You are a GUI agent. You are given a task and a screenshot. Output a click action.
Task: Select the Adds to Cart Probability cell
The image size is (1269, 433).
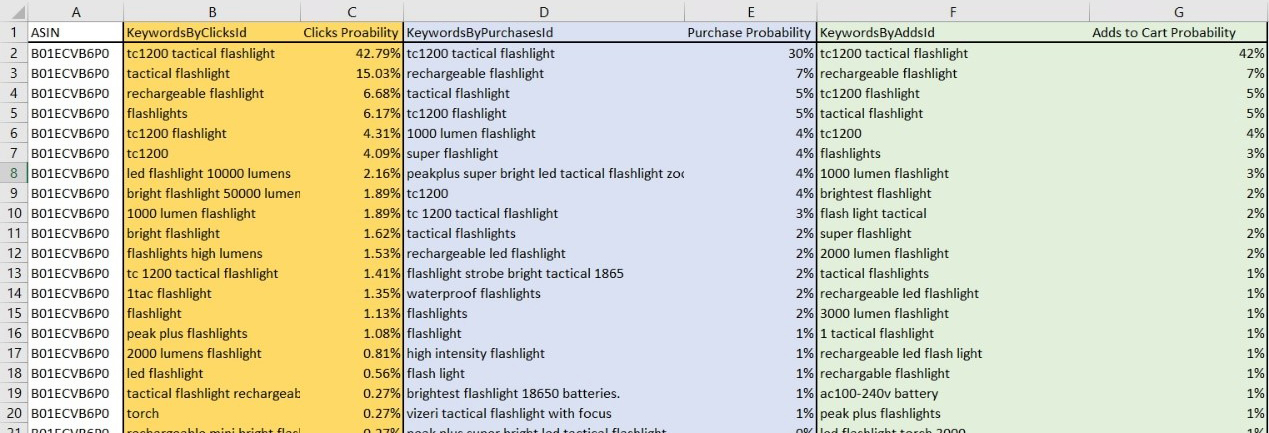[x=1179, y=32]
